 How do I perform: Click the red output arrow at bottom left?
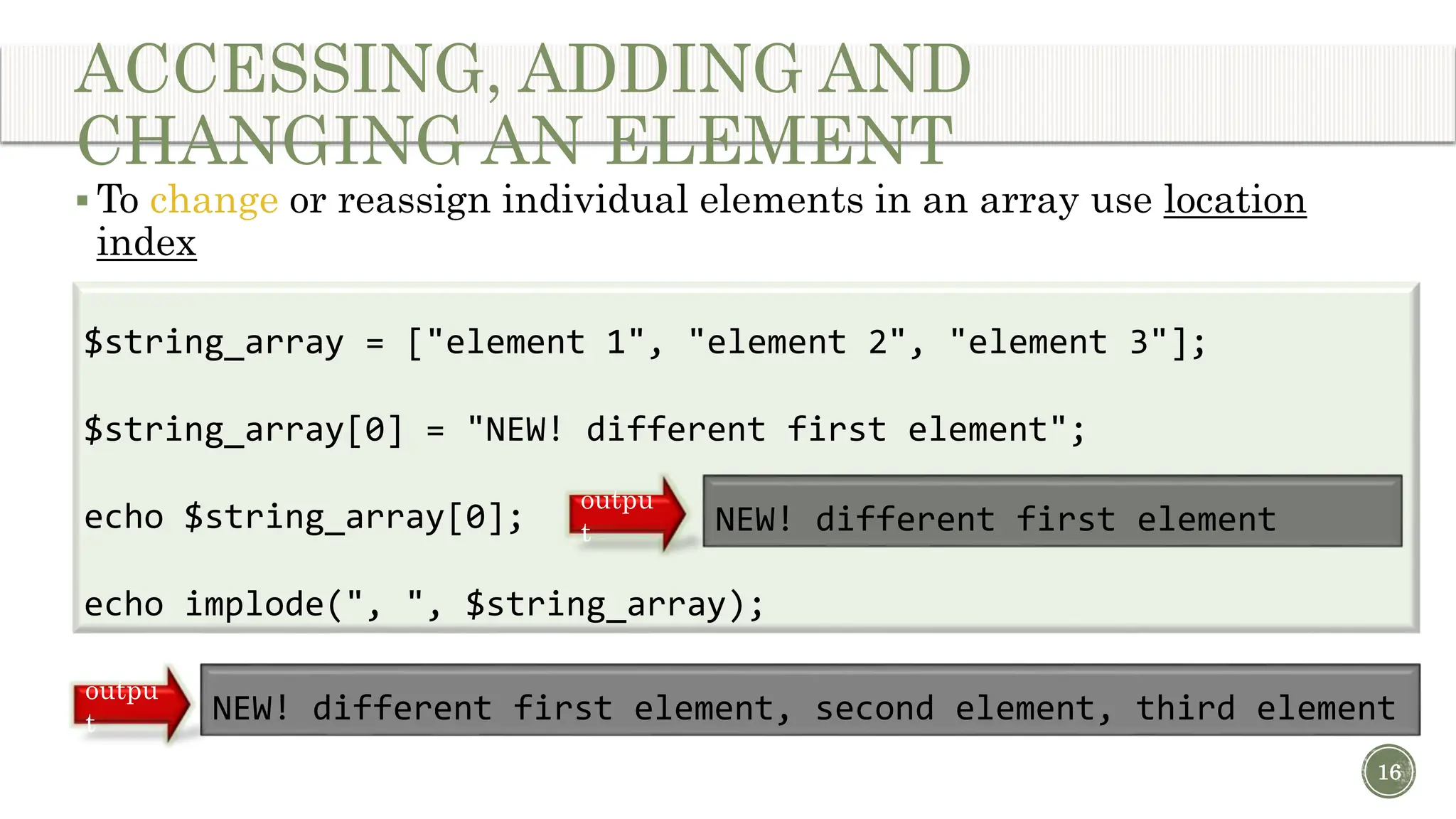tap(132, 704)
